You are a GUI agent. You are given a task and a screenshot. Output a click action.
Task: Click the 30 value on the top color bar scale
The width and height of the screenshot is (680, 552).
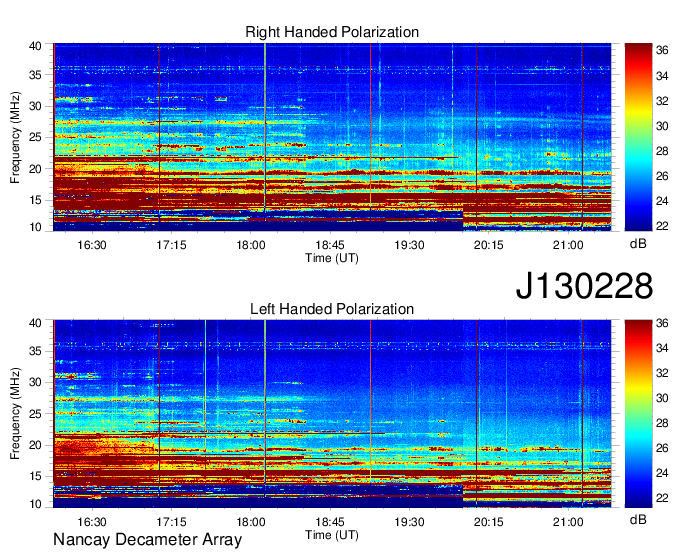tap(662, 126)
